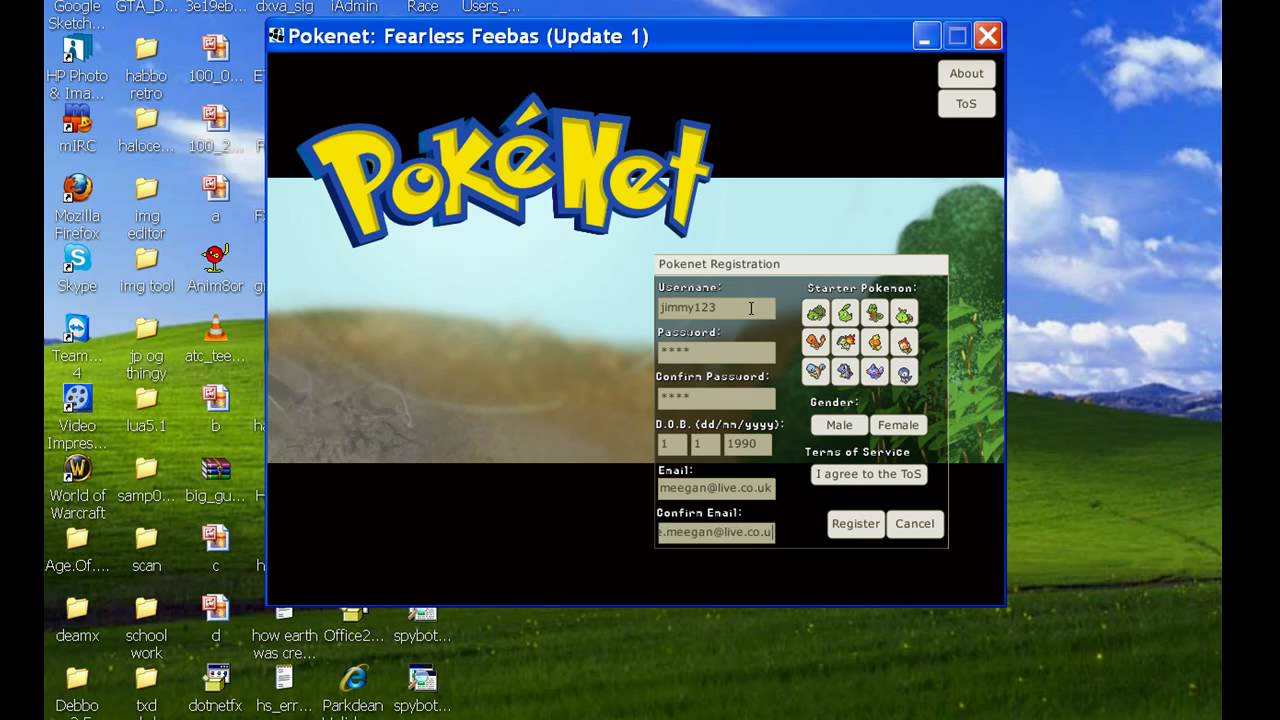Cancel the Pokenet registration
The width and height of the screenshot is (1280, 720).
click(x=915, y=524)
